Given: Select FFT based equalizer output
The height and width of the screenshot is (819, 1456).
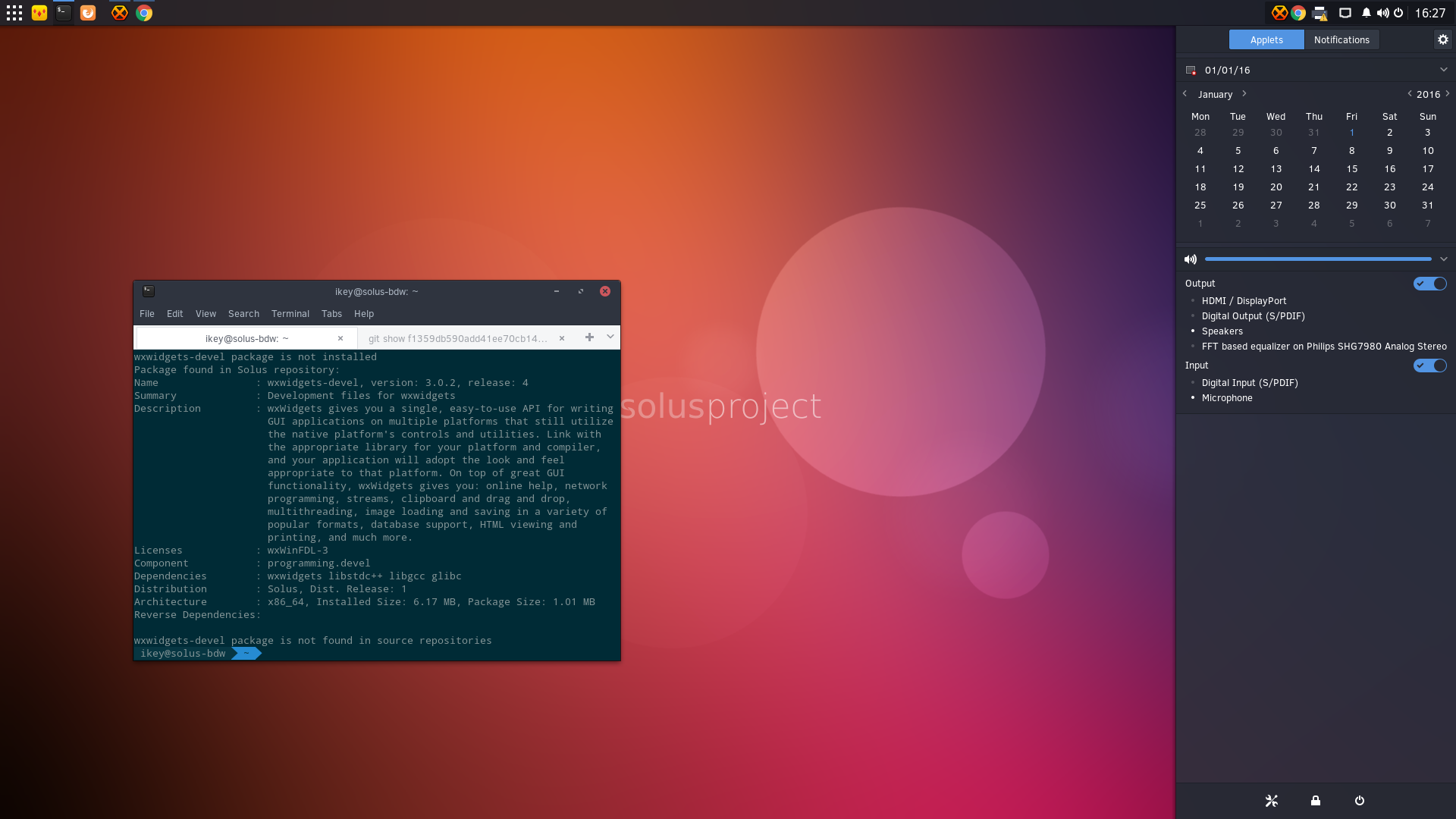Looking at the screenshot, I should [x=1324, y=347].
